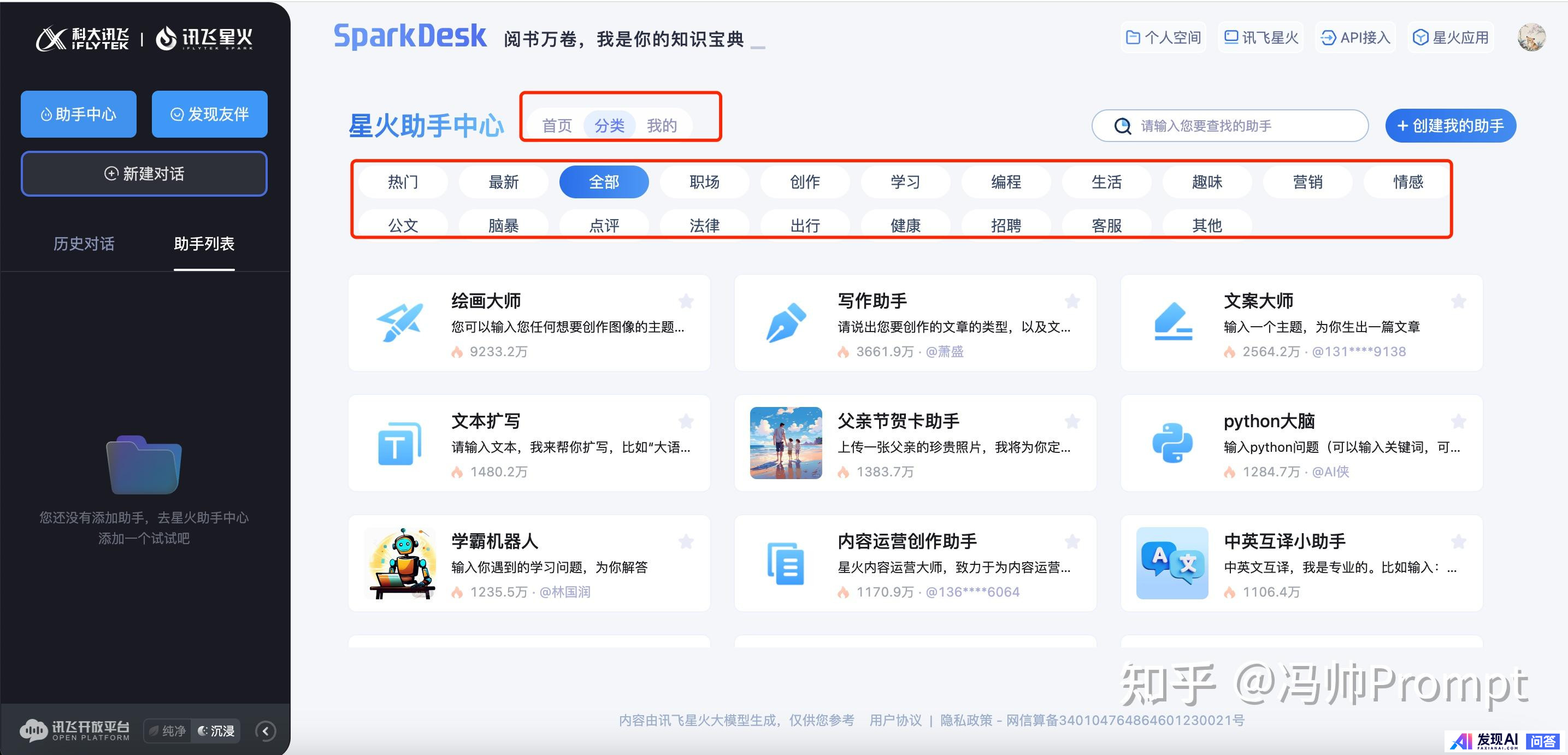Collapse the sidebar with arrow icon
Viewport: 1568px width, 755px height.
[266, 730]
